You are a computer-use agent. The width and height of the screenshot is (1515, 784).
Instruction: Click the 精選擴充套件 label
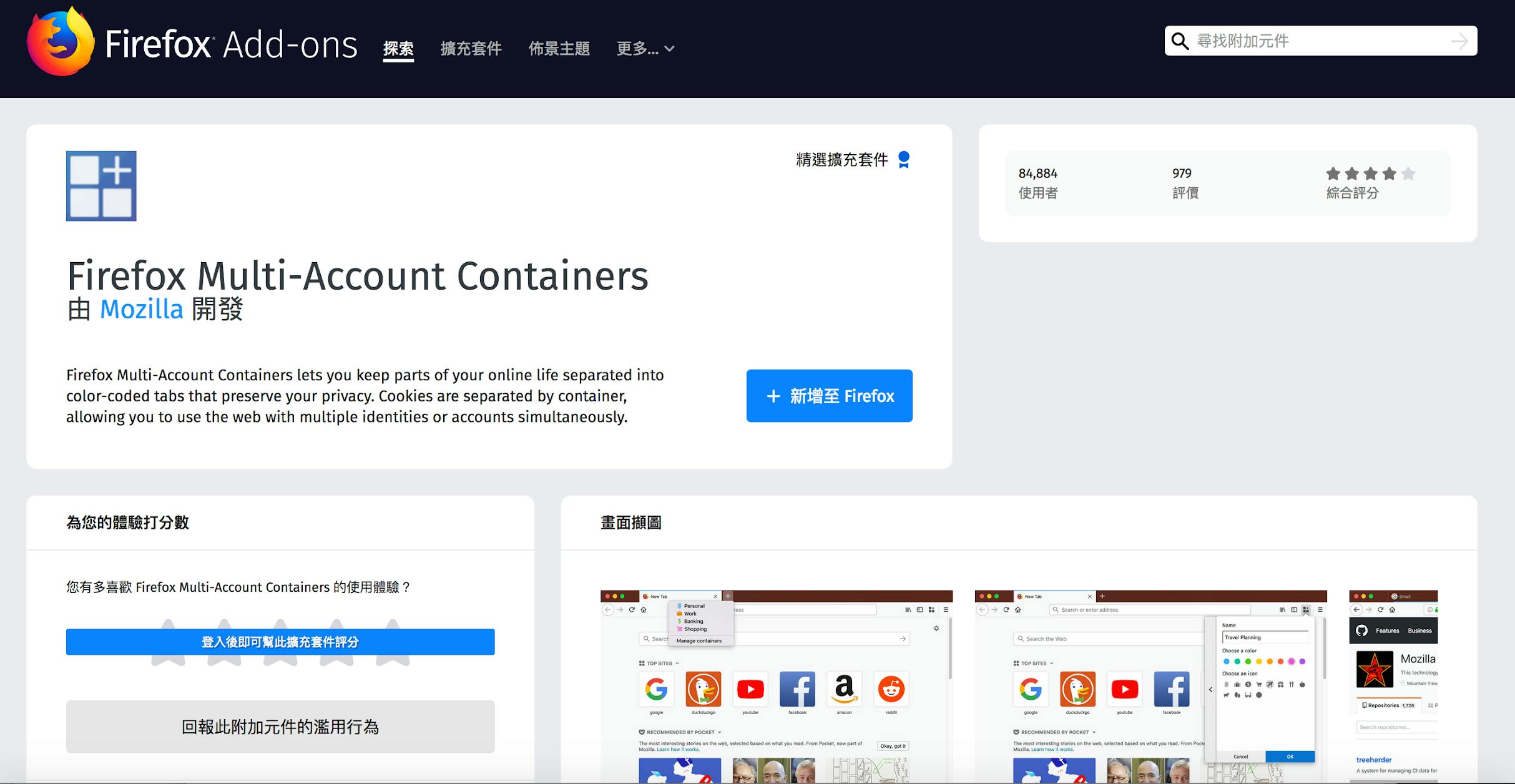(842, 160)
